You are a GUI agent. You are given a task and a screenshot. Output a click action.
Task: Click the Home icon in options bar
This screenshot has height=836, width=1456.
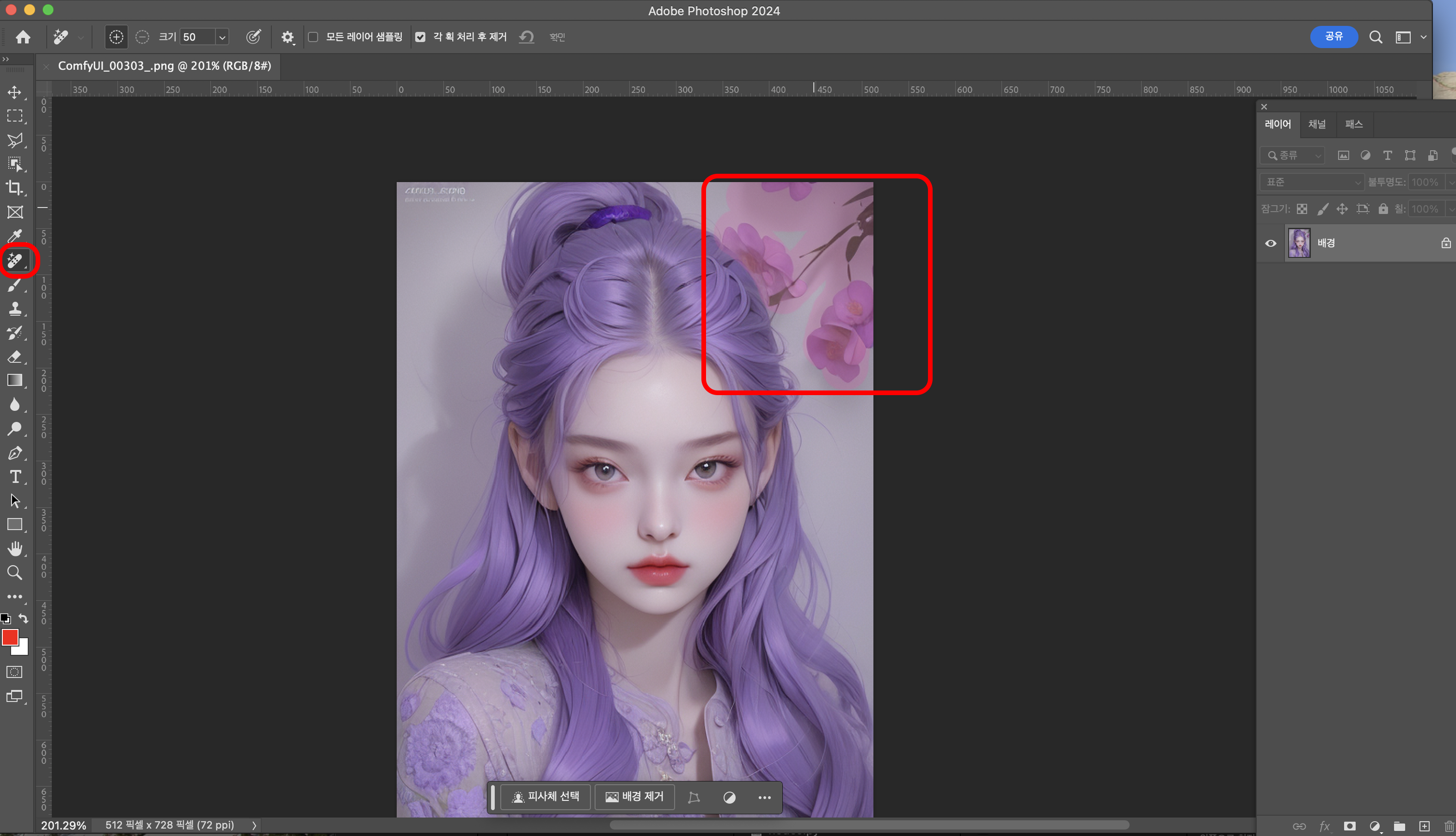[x=23, y=37]
